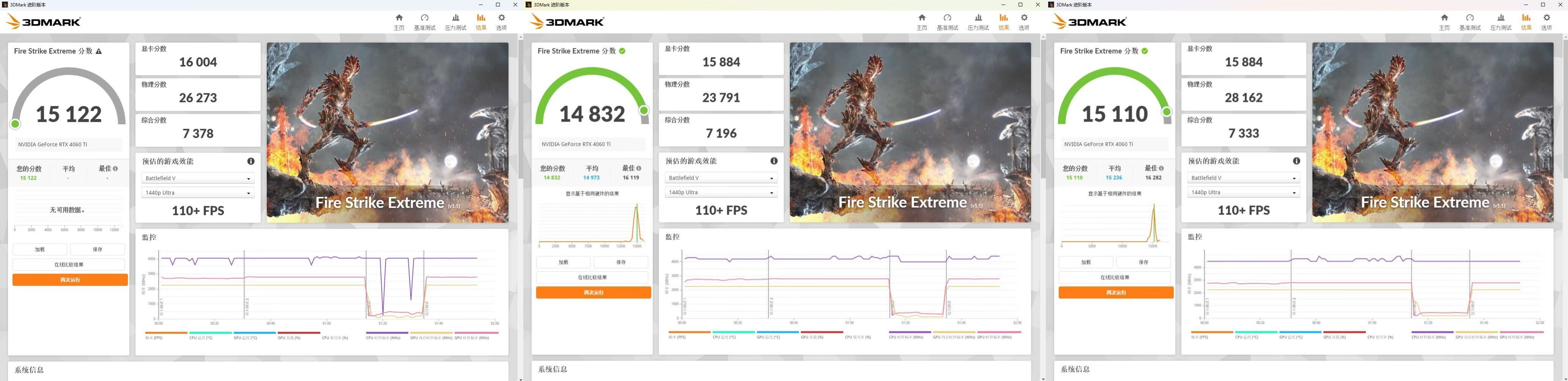
Task: Open Battlefield V dropdown in rightmost window
Action: [1243, 178]
